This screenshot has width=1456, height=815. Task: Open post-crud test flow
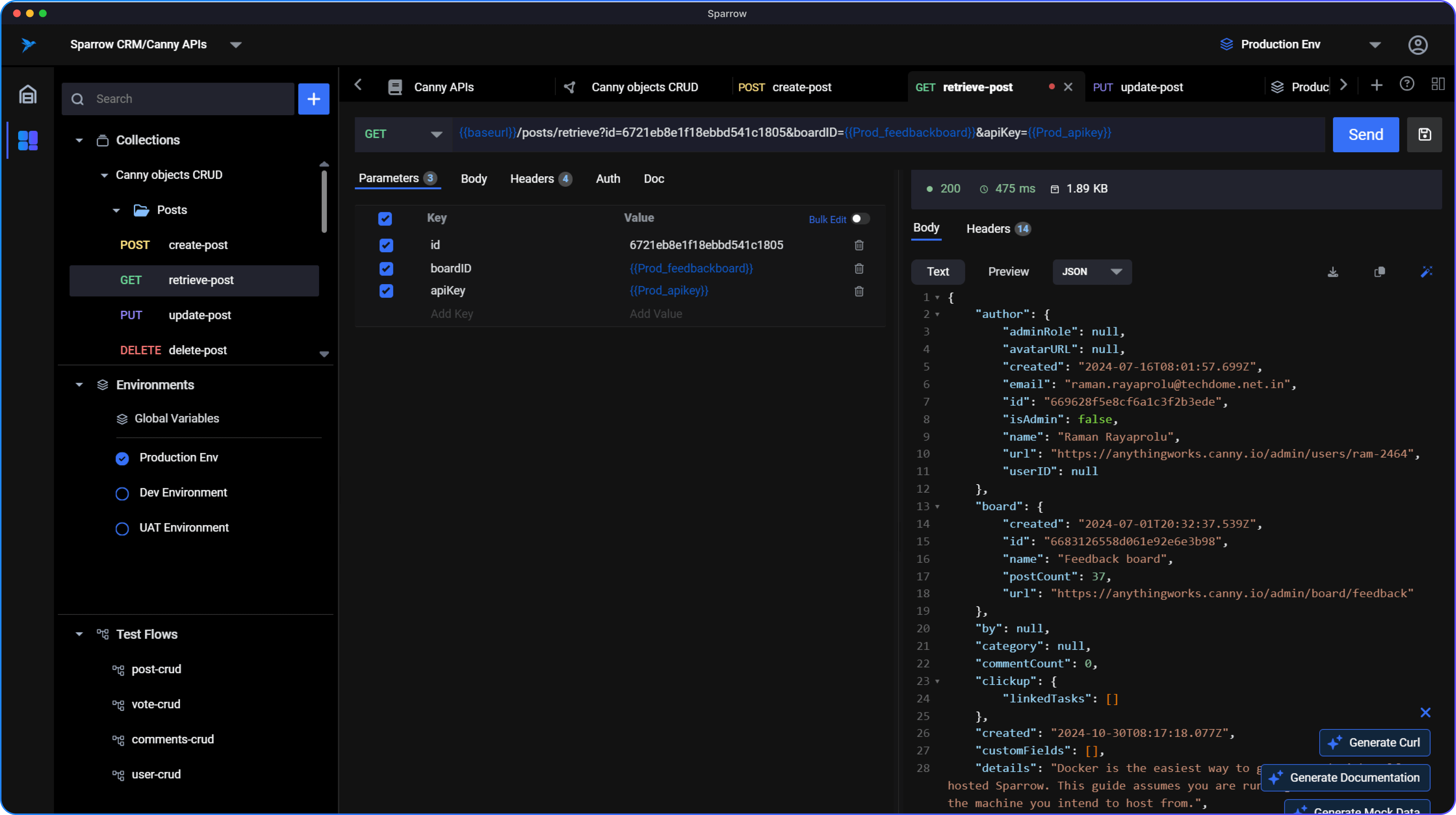(x=156, y=669)
